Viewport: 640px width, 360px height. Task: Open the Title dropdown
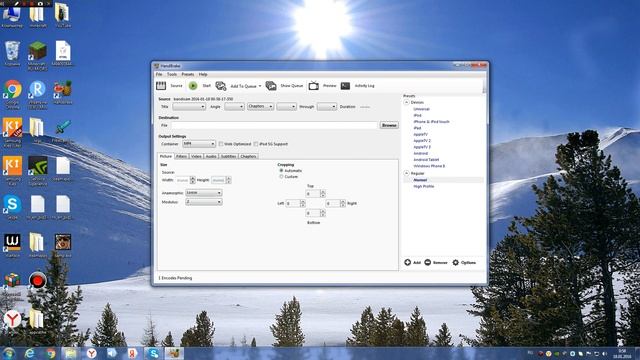point(189,107)
